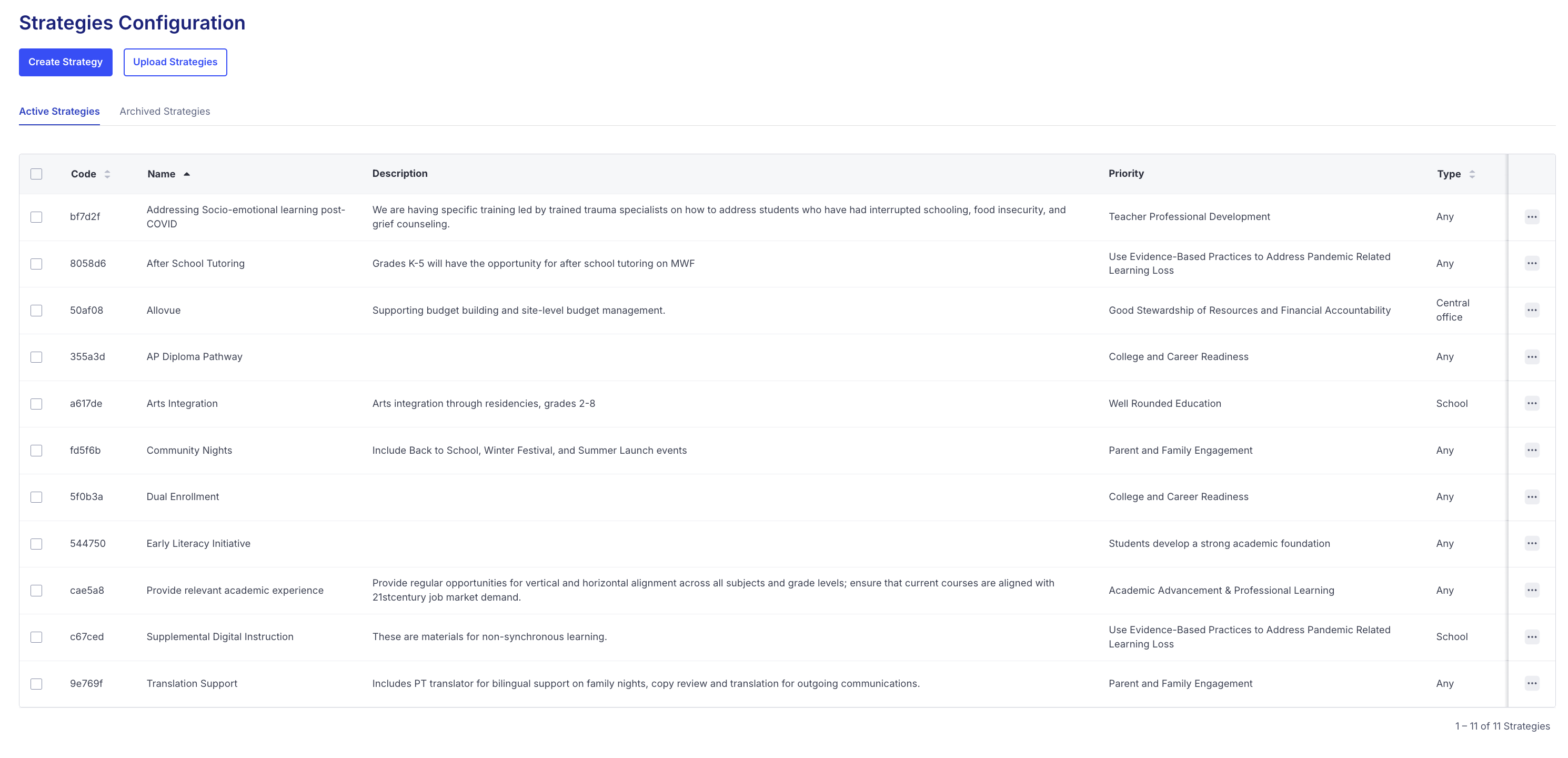Image resolution: width=1568 pixels, height=758 pixels.
Task: Select the Active Strategies tab
Action: click(59, 112)
